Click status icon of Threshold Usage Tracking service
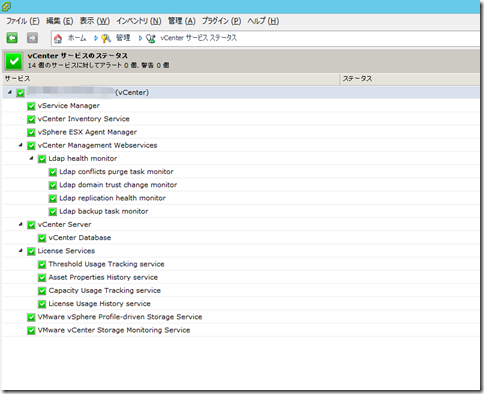The height and width of the screenshot is (394, 484). (x=42, y=265)
